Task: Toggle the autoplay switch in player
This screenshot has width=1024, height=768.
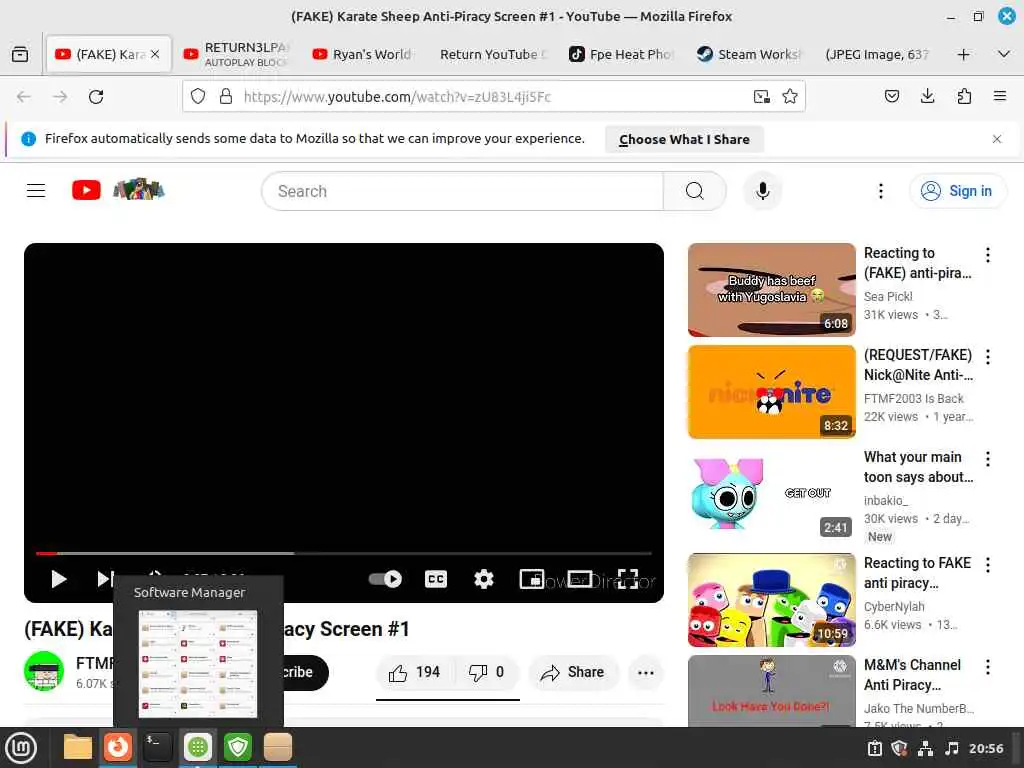Action: coord(385,579)
